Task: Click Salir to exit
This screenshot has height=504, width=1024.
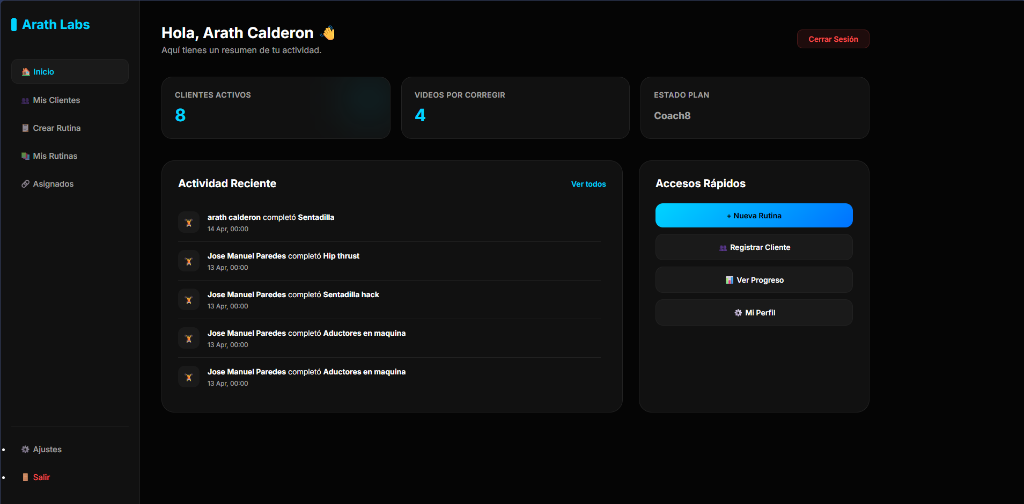Action: coord(70,477)
